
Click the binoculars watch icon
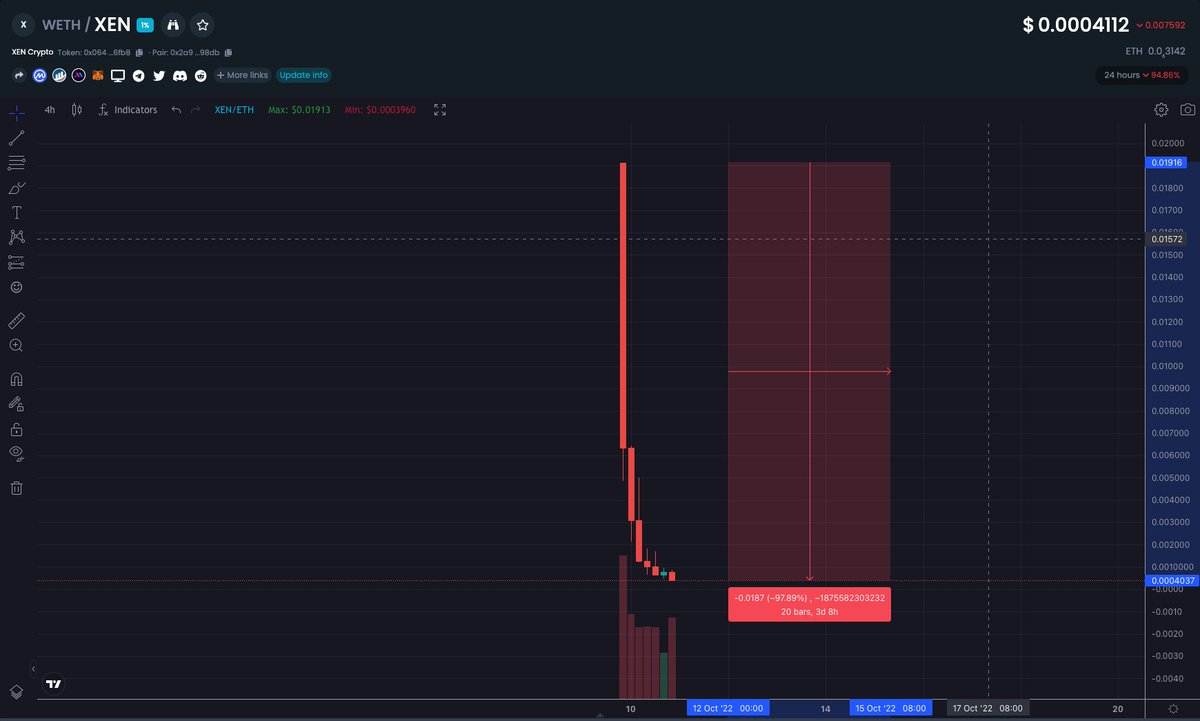click(174, 25)
